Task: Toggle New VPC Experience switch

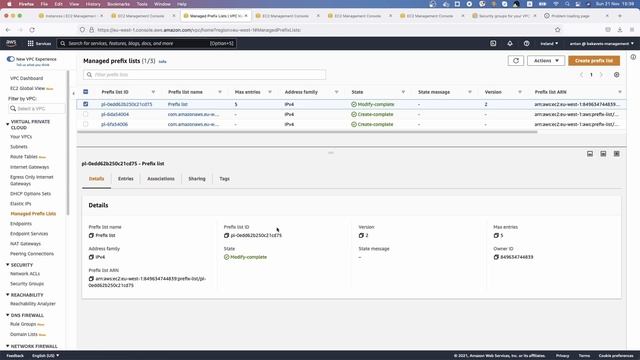Action: pyautogui.click(x=11, y=59)
